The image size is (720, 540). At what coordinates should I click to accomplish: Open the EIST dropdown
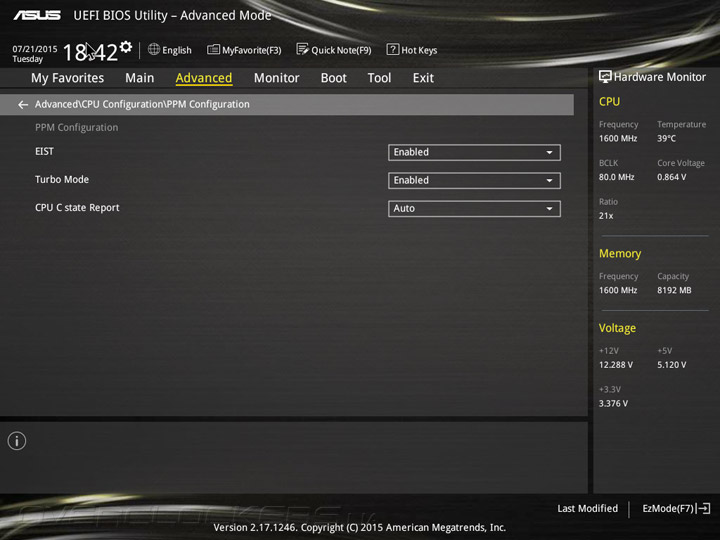tap(474, 152)
